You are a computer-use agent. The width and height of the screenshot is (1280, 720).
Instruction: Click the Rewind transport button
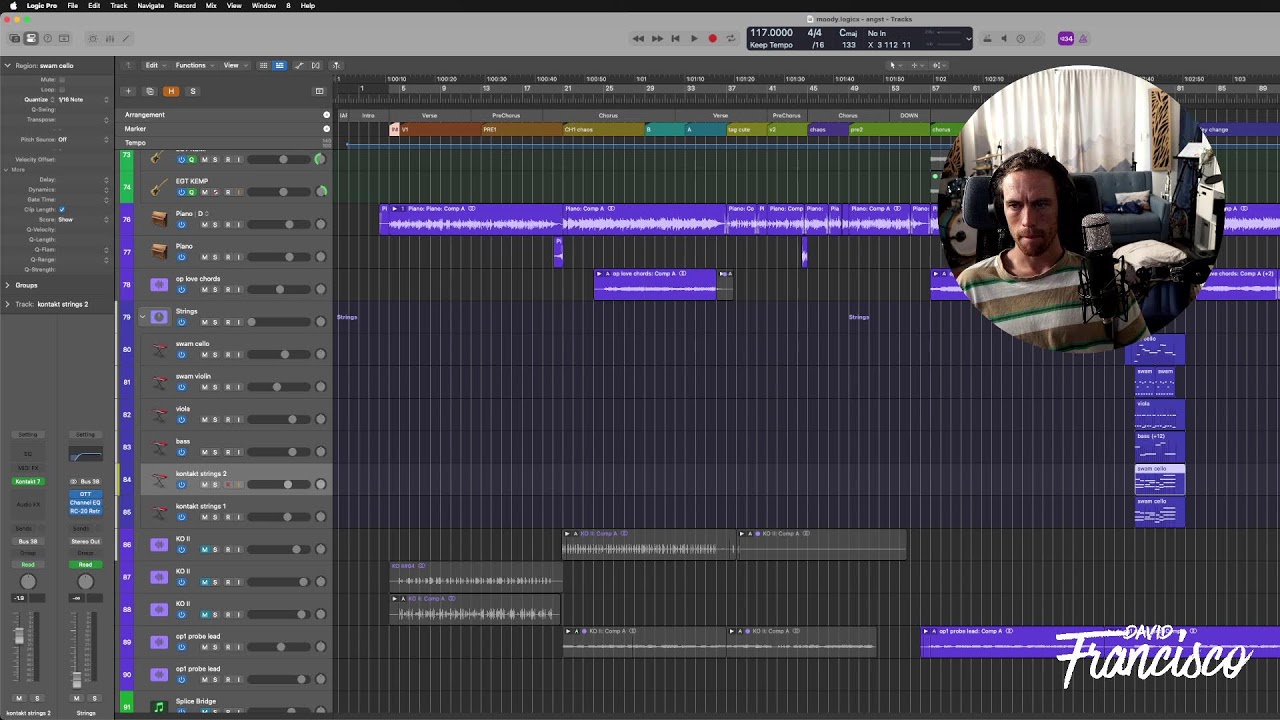point(638,39)
